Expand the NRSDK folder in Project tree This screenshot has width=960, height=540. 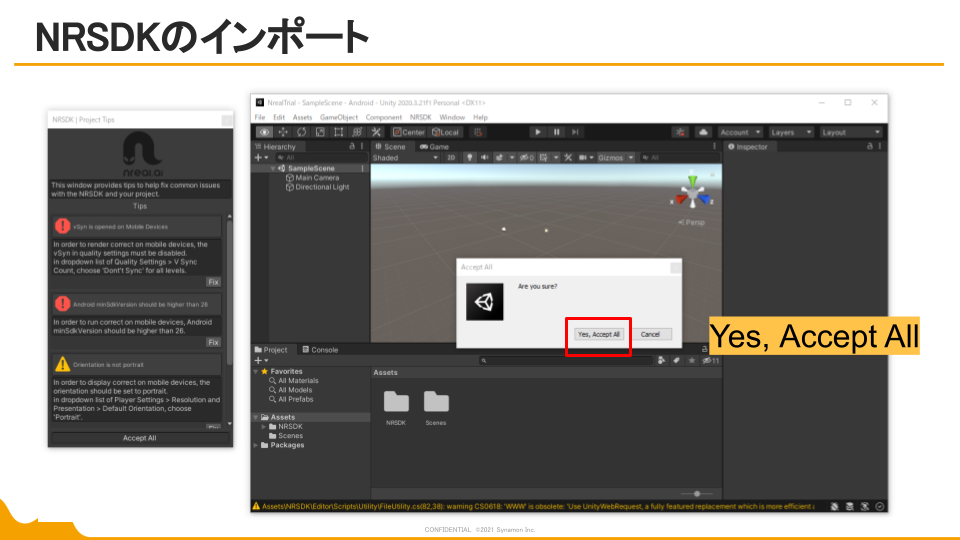(264, 427)
